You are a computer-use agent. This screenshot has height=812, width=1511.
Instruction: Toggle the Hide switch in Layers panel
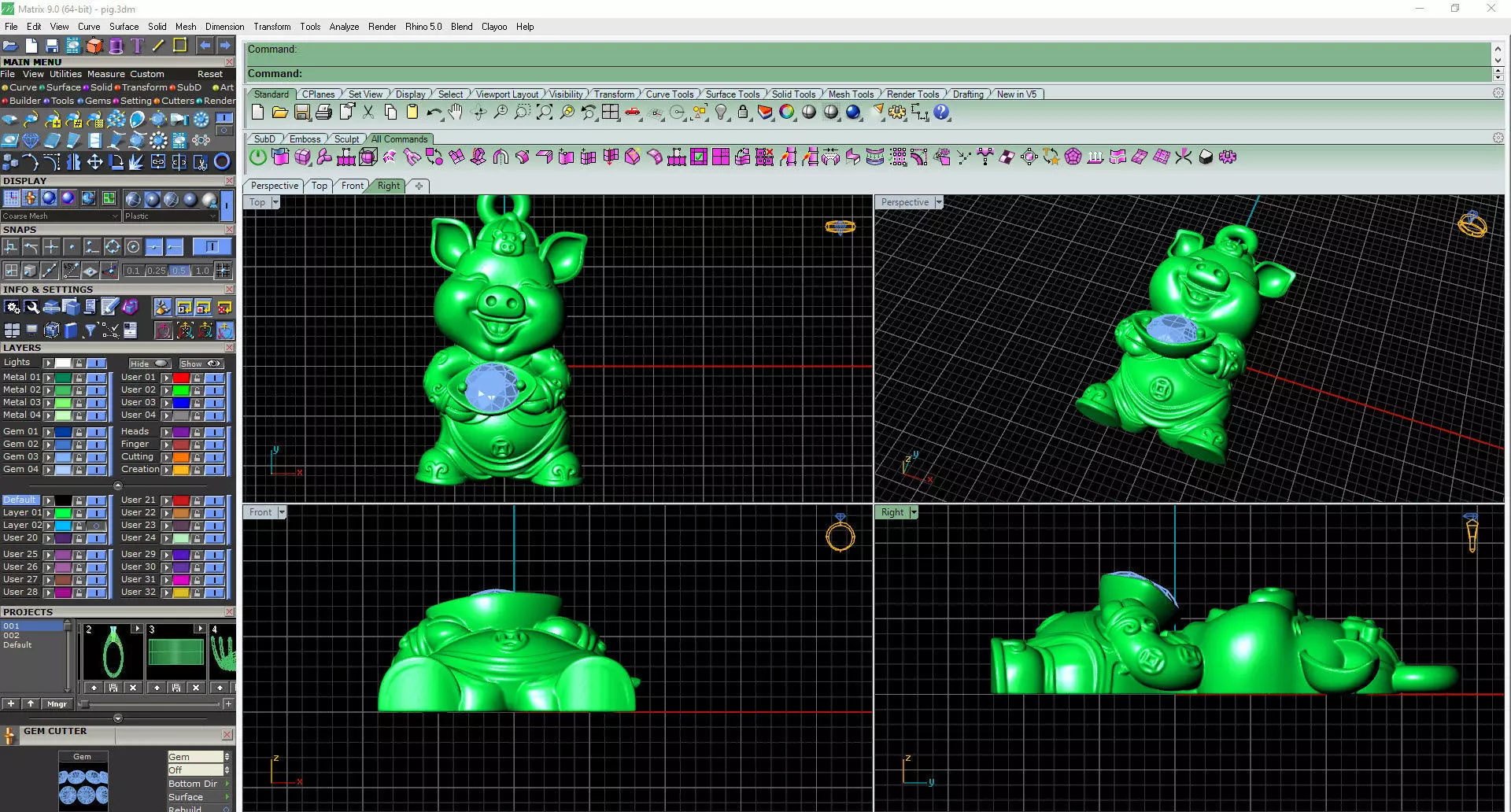click(x=150, y=364)
